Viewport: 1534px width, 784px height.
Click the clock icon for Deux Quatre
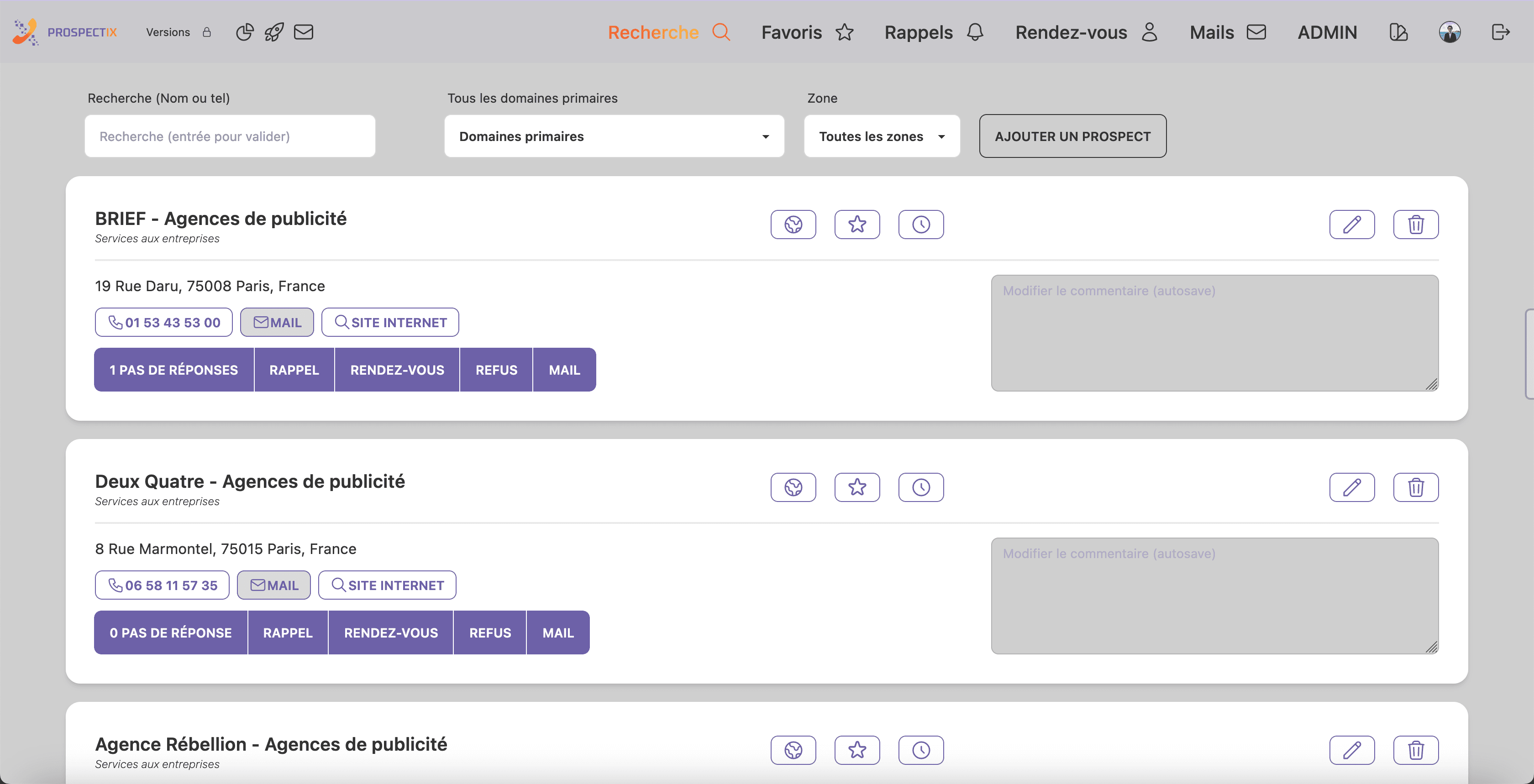[921, 487]
